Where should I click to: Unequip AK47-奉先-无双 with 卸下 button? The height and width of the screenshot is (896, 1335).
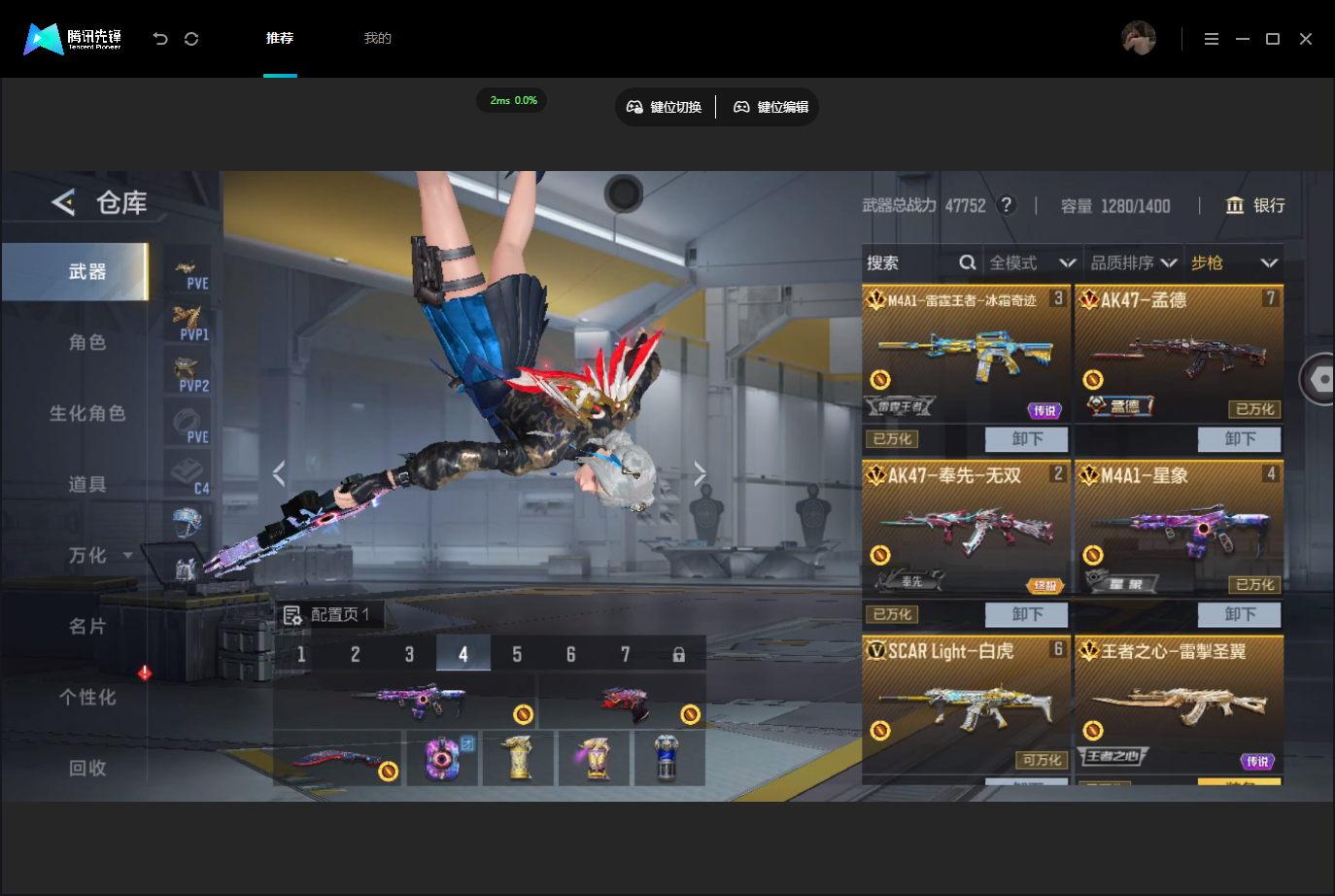click(x=1027, y=614)
